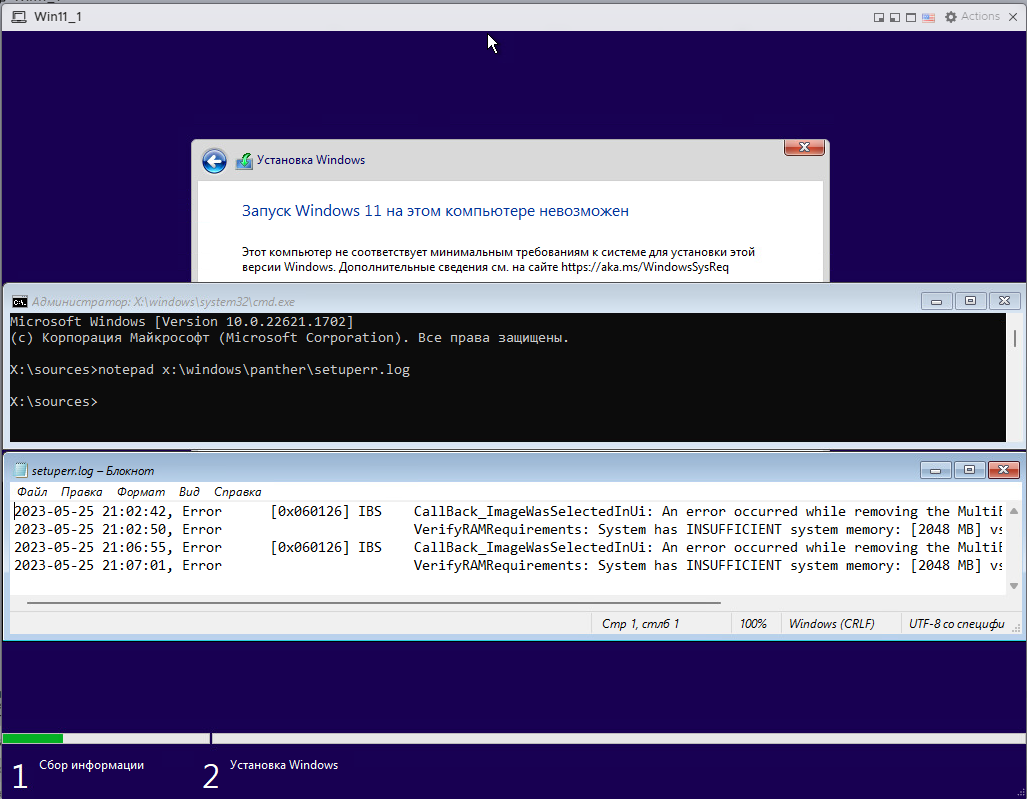This screenshot has width=1027, height=799.
Task: Select the bottom-left picture-in-picture layout icon
Action: [895, 17]
